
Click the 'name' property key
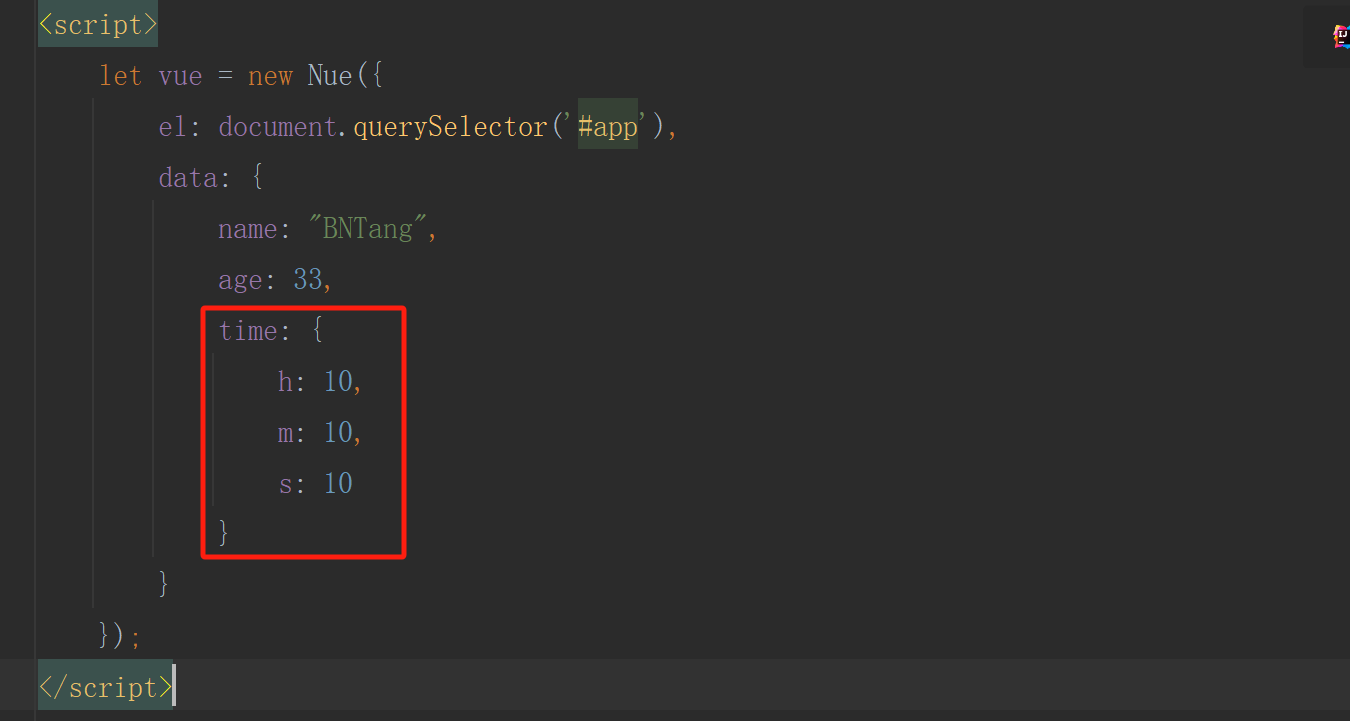click(x=248, y=229)
